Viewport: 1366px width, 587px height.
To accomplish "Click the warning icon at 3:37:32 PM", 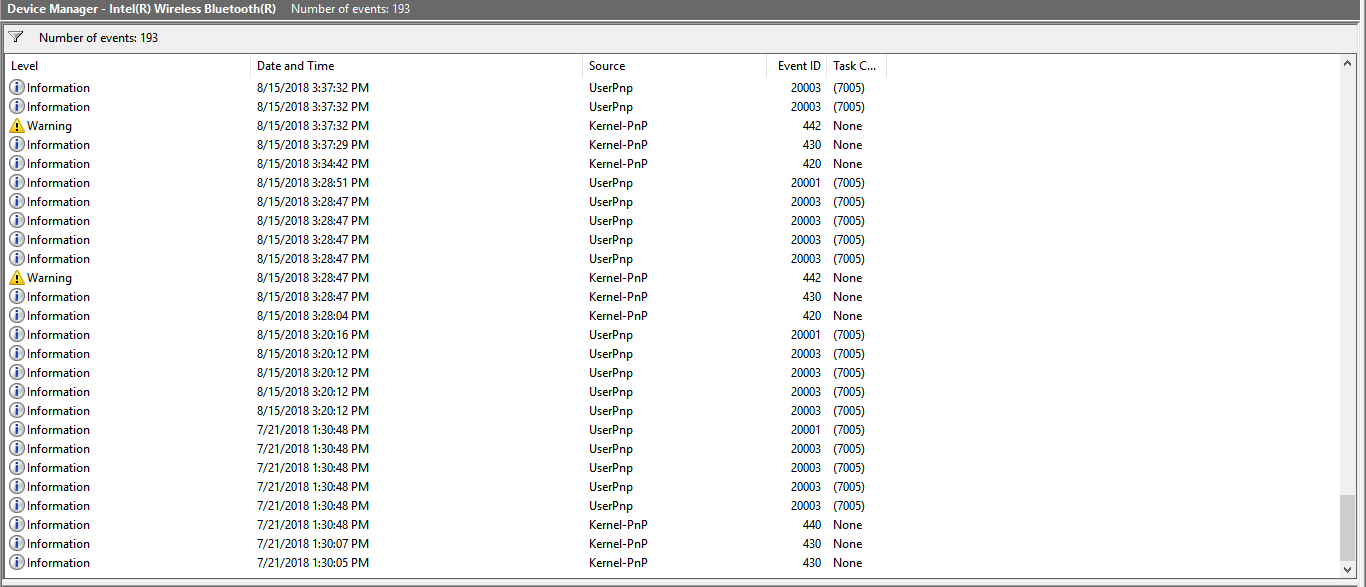I will pos(17,126).
